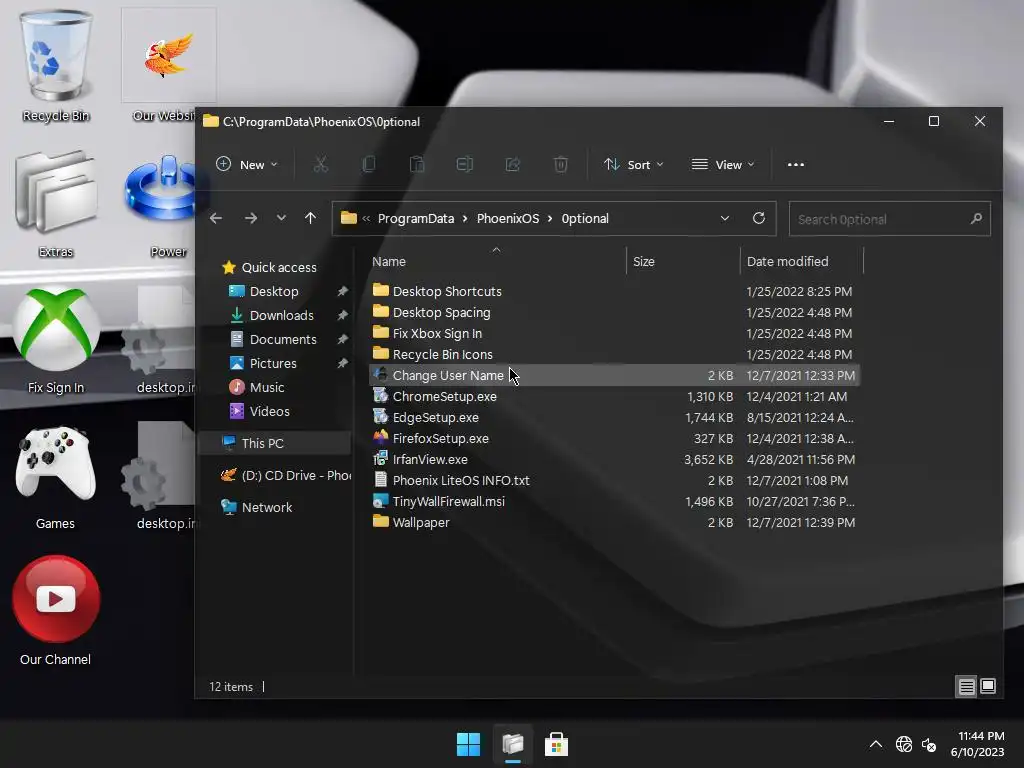
Task: Click the Share icon in toolbar
Action: (513, 165)
